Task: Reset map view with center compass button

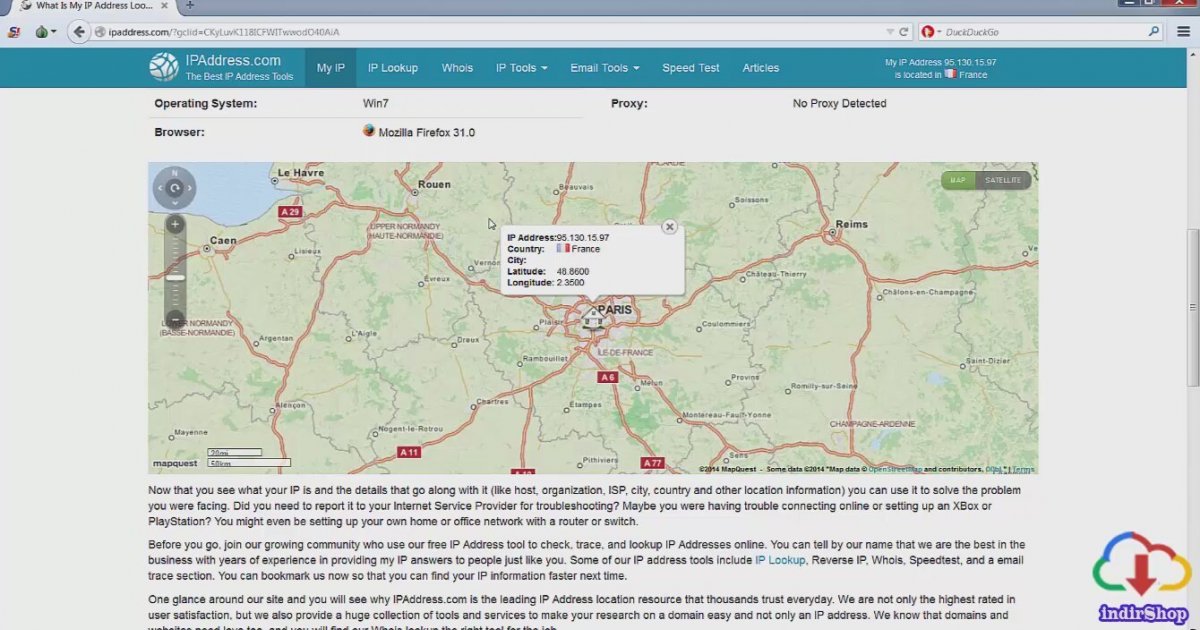Action: click(174, 188)
